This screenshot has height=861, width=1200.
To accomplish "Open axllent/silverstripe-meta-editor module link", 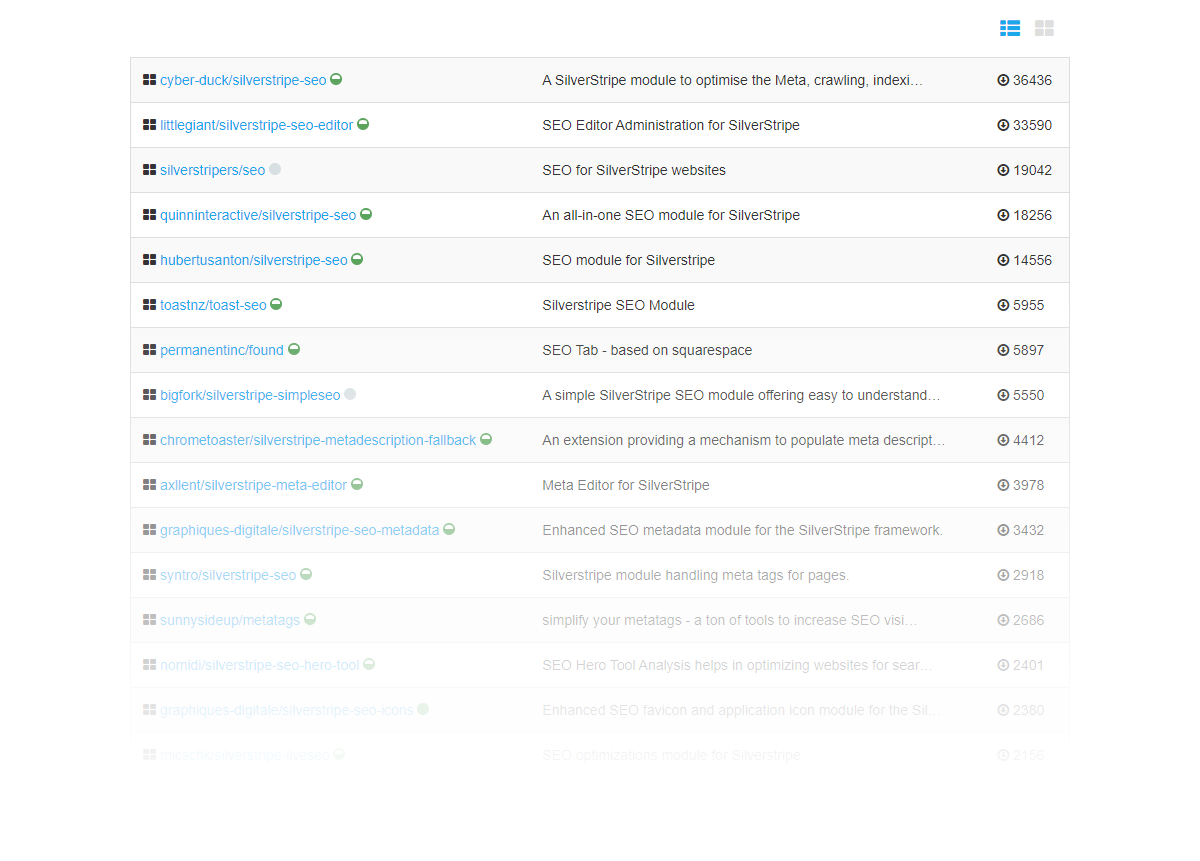I will (x=254, y=485).
